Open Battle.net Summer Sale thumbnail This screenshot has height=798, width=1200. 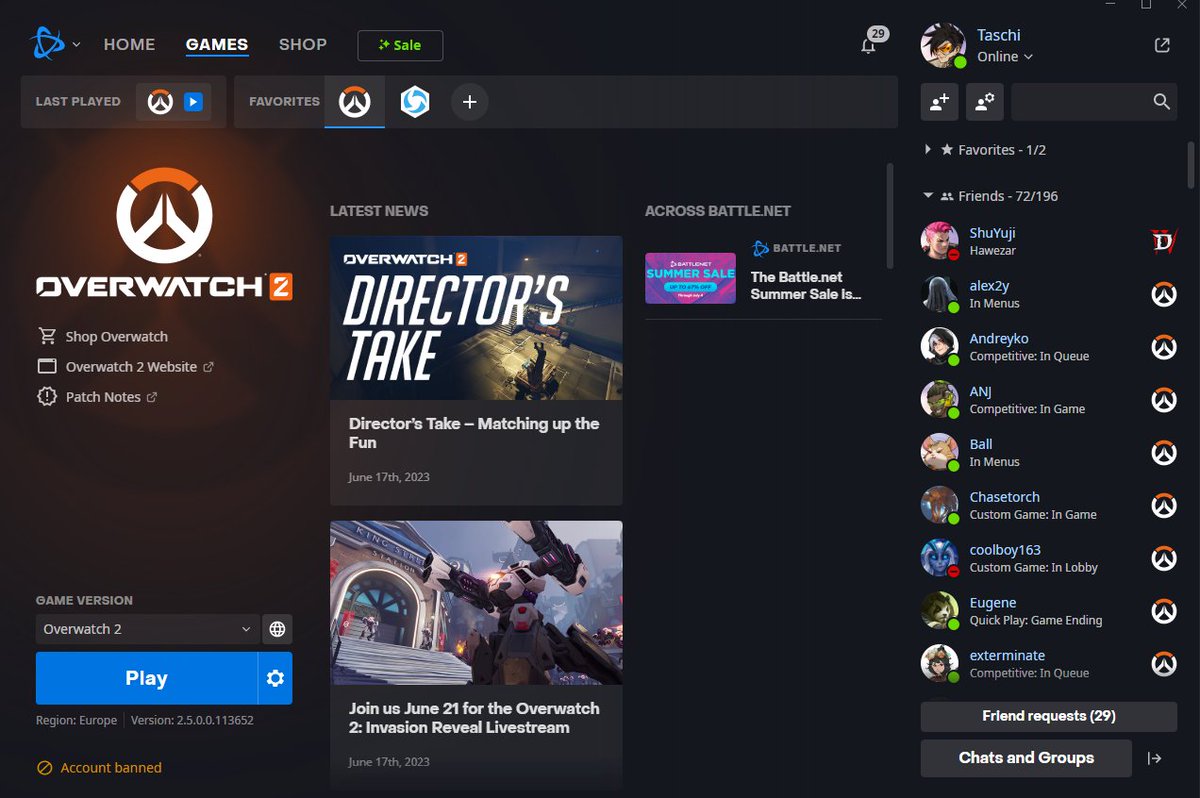[690, 278]
